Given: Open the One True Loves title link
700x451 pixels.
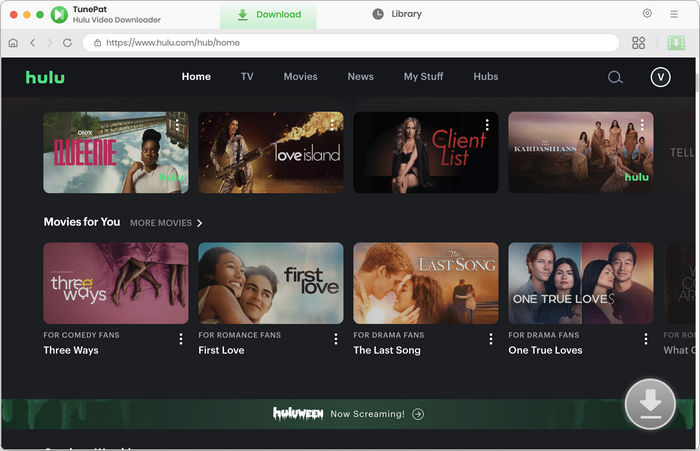Looking at the screenshot, I should click(x=545, y=351).
